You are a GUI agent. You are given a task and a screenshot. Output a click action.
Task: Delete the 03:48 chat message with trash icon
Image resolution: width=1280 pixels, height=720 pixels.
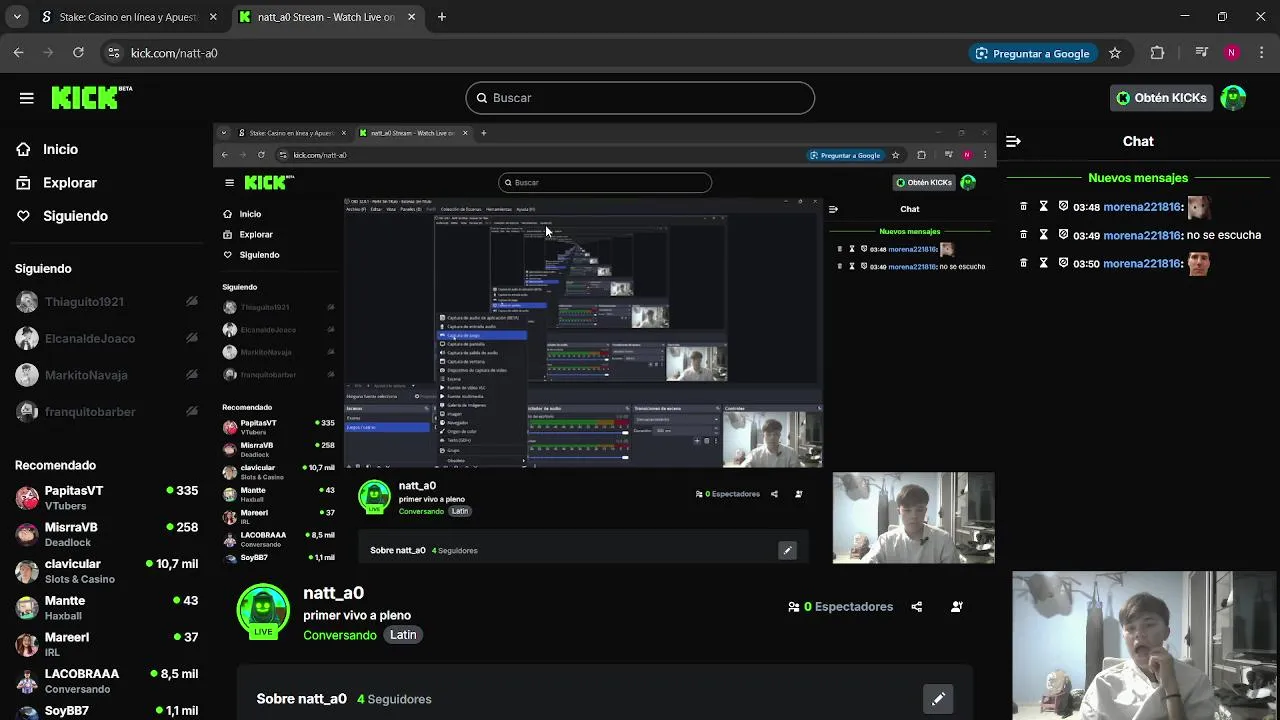(1023, 207)
